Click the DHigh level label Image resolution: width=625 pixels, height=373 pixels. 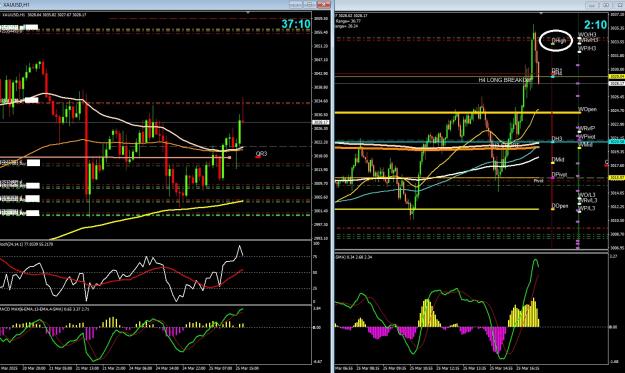[x=558, y=41]
